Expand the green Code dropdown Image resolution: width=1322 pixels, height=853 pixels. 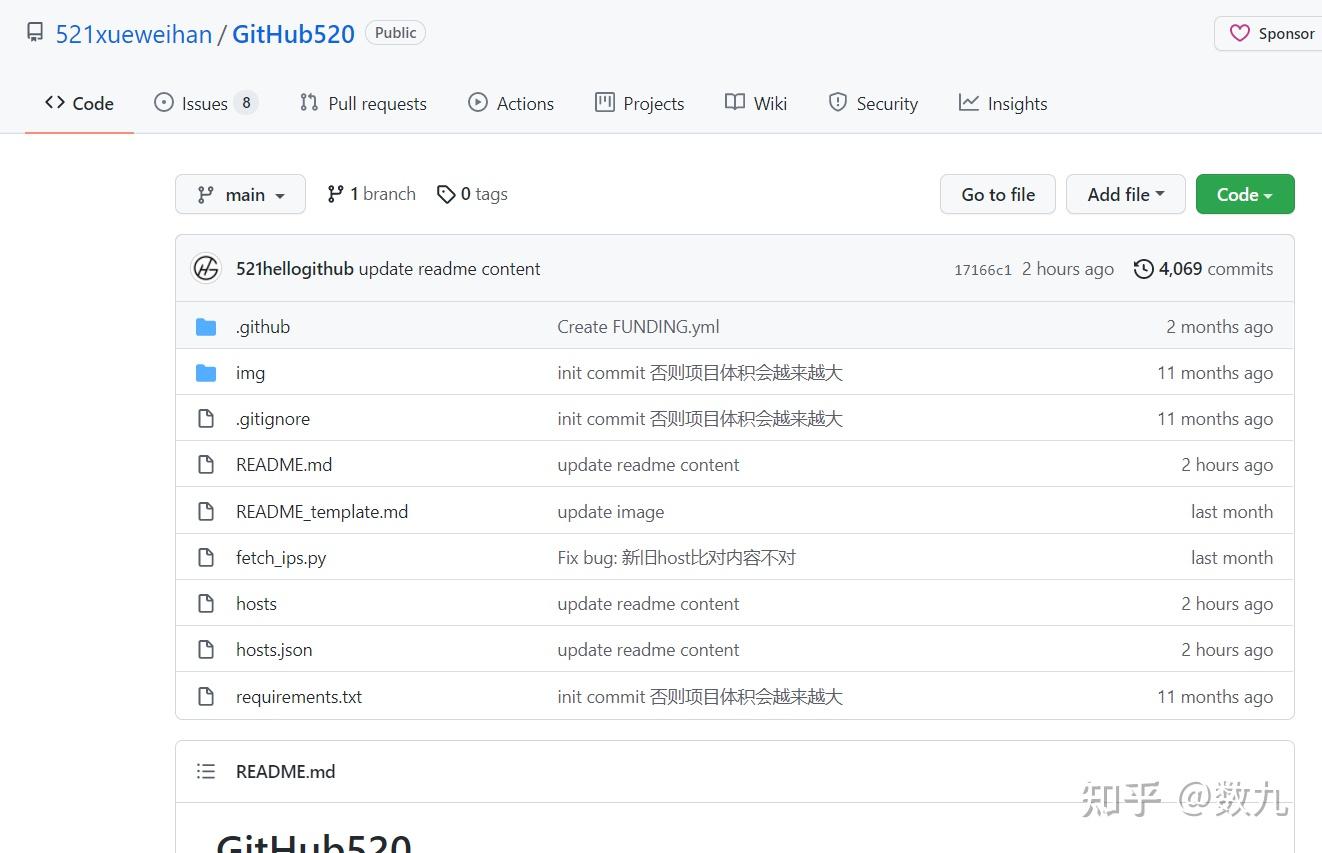click(x=1244, y=194)
